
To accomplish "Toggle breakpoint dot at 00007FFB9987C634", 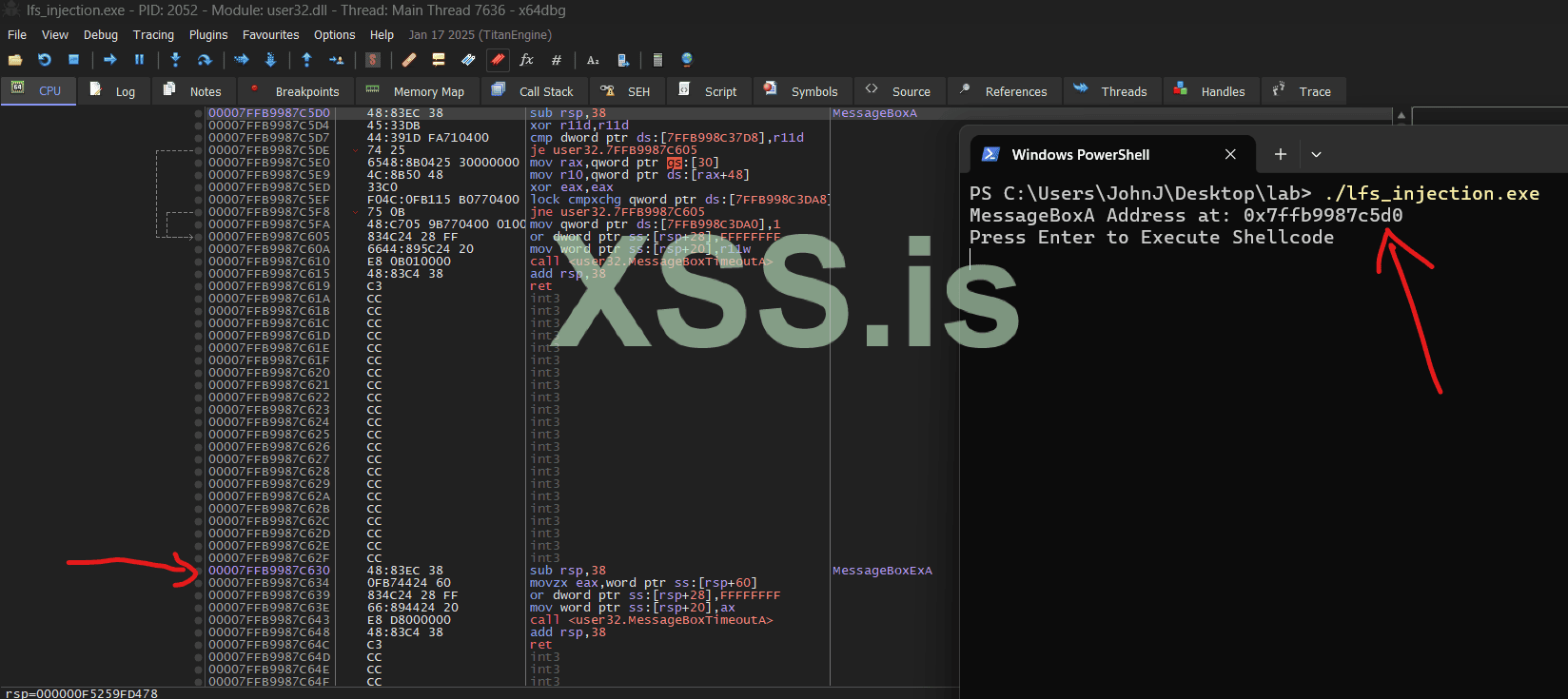I will click(199, 583).
